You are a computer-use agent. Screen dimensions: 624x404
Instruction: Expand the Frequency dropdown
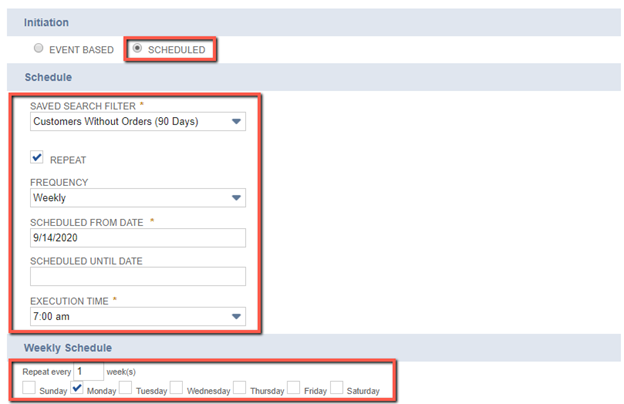coord(138,198)
